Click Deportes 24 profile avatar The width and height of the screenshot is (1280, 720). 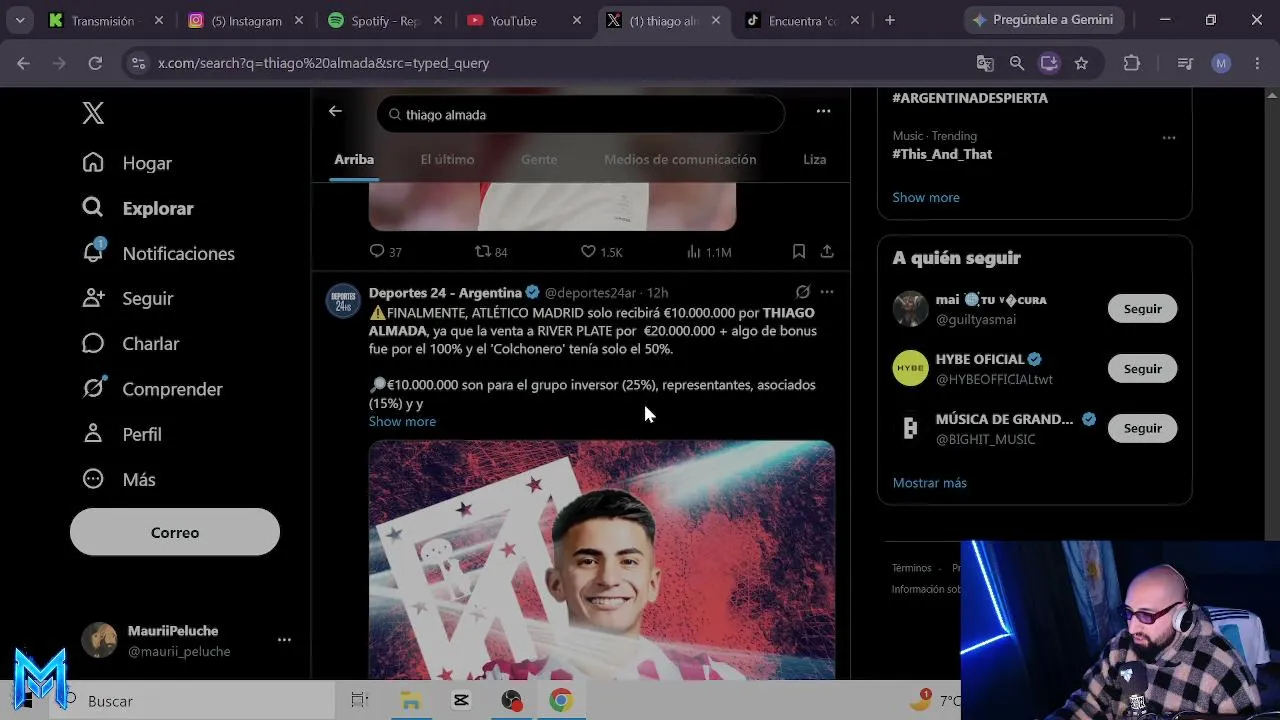pyautogui.click(x=343, y=301)
